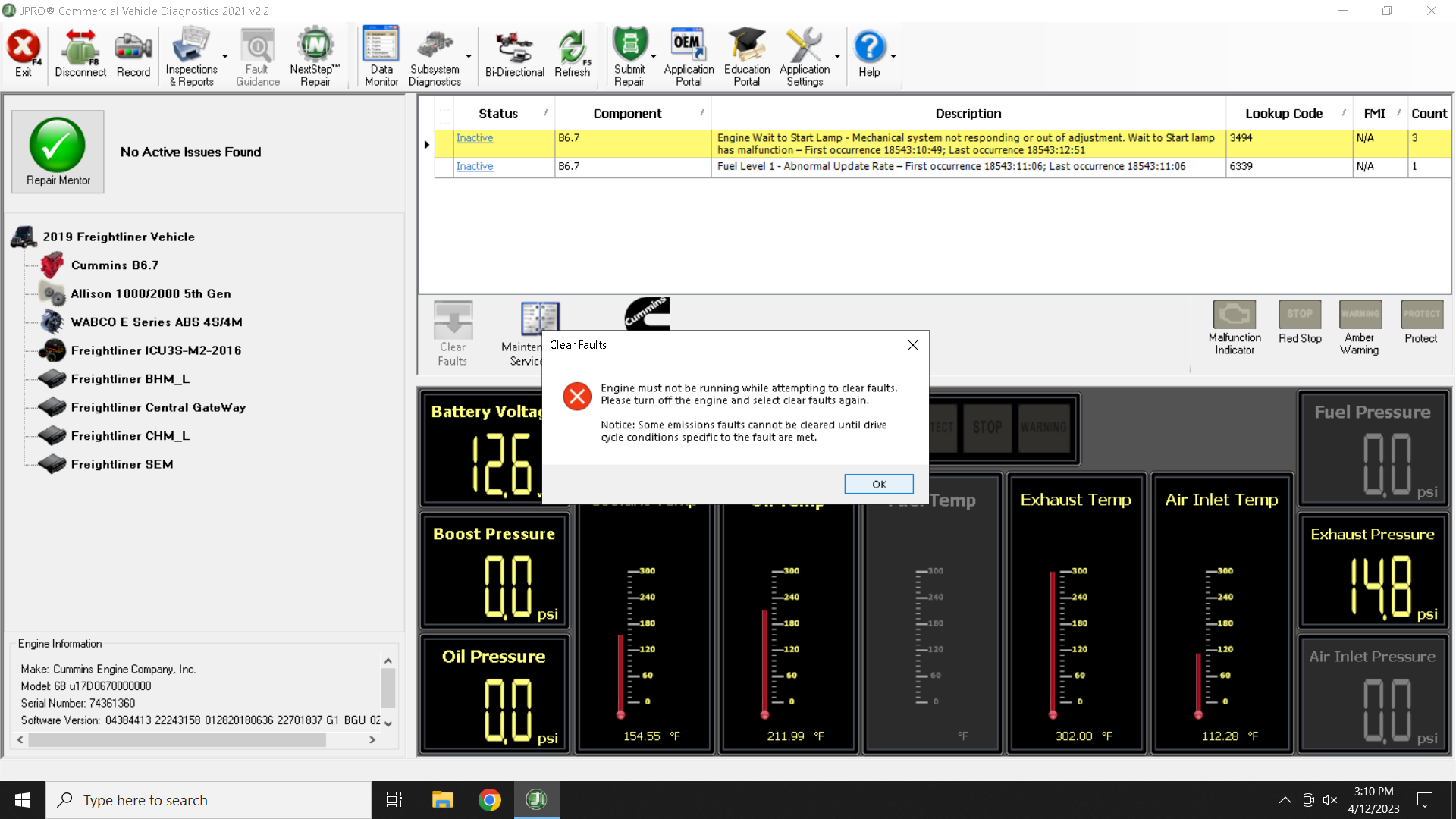Close the Clear Faults dialog
The image size is (1456, 819).
point(913,345)
